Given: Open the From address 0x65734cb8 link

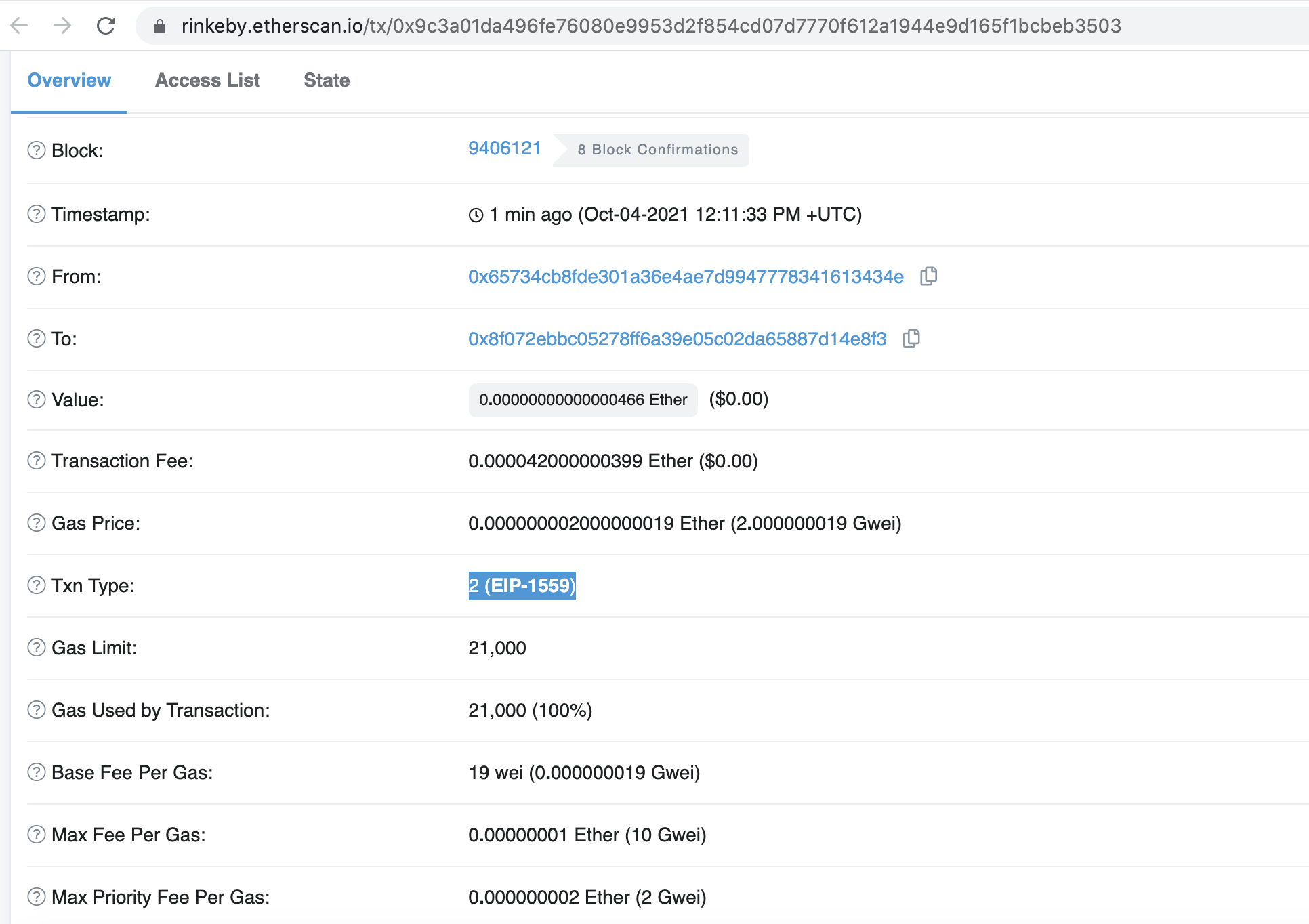Looking at the screenshot, I should pos(686,277).
